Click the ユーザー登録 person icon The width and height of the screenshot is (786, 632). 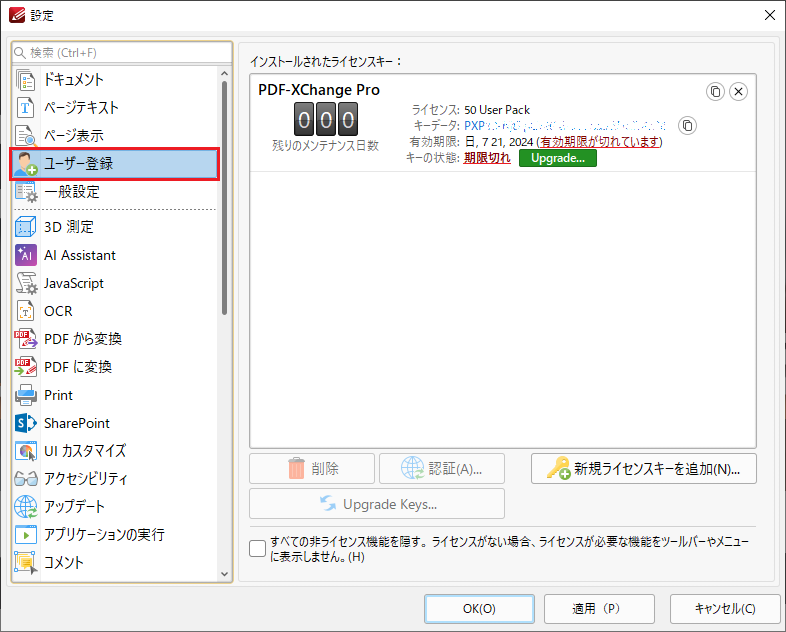(x=26, y=164)
